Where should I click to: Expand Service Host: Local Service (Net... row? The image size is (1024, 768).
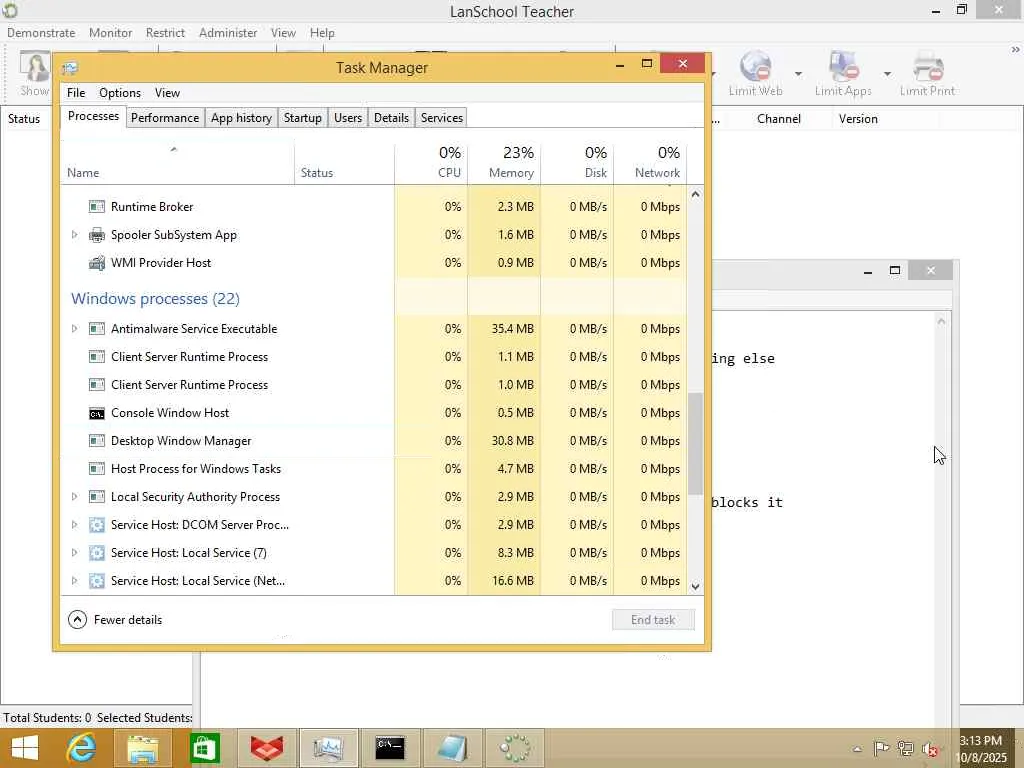point(74,581)
